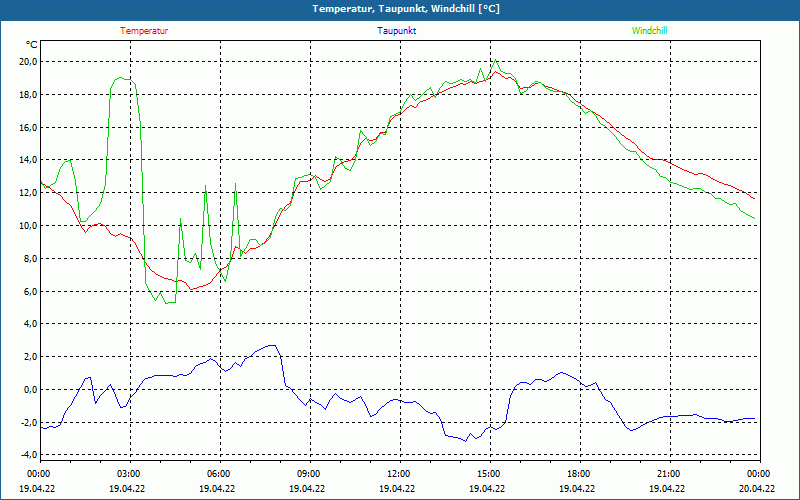This screenshot has height=500, width=800.
Task: Click the 0,0 y-axis value
Action: (31, 389)
